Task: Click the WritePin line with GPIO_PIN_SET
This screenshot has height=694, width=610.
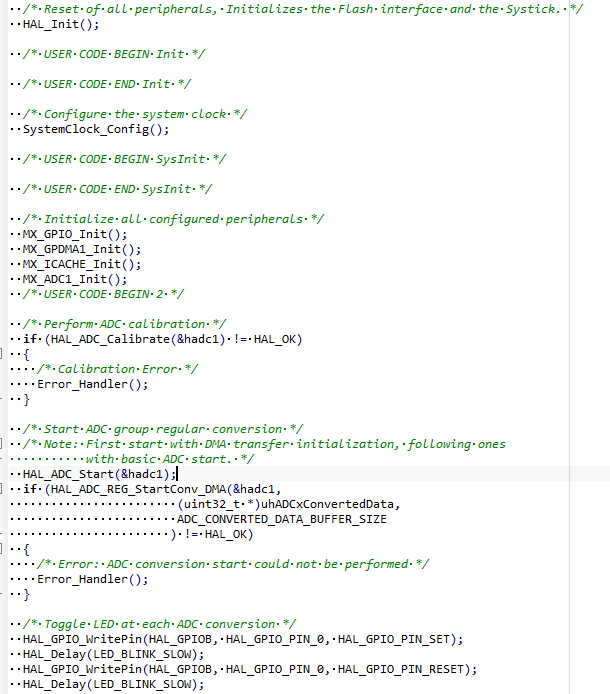Action: (230, 639)
